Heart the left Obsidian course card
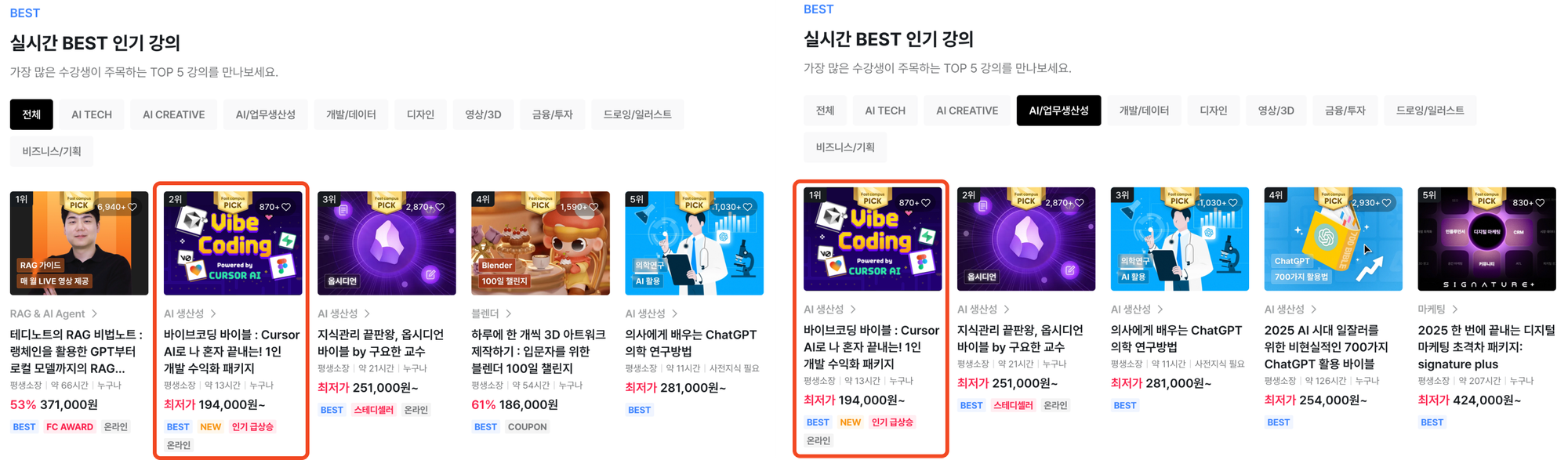The image size is (1568, 460). [x=440, y=207]
